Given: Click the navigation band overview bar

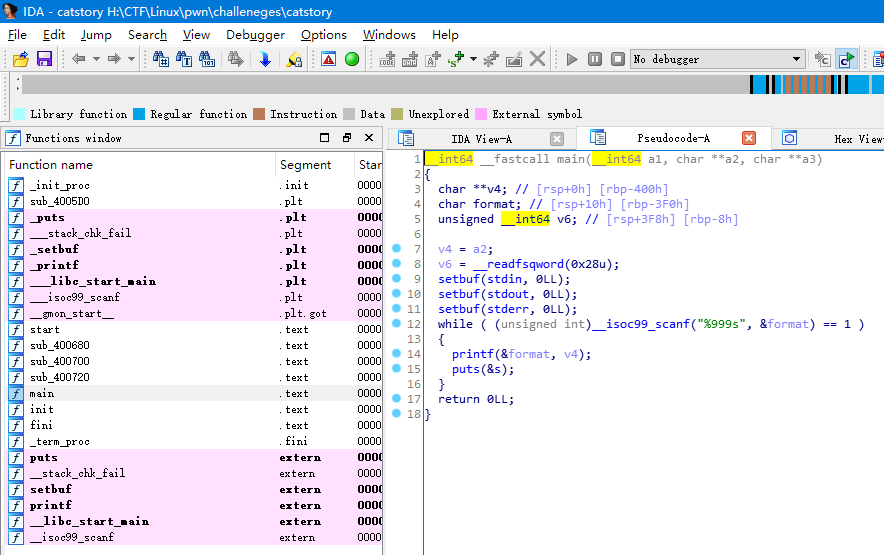Looking at the screenshot, I should [453, 85].
